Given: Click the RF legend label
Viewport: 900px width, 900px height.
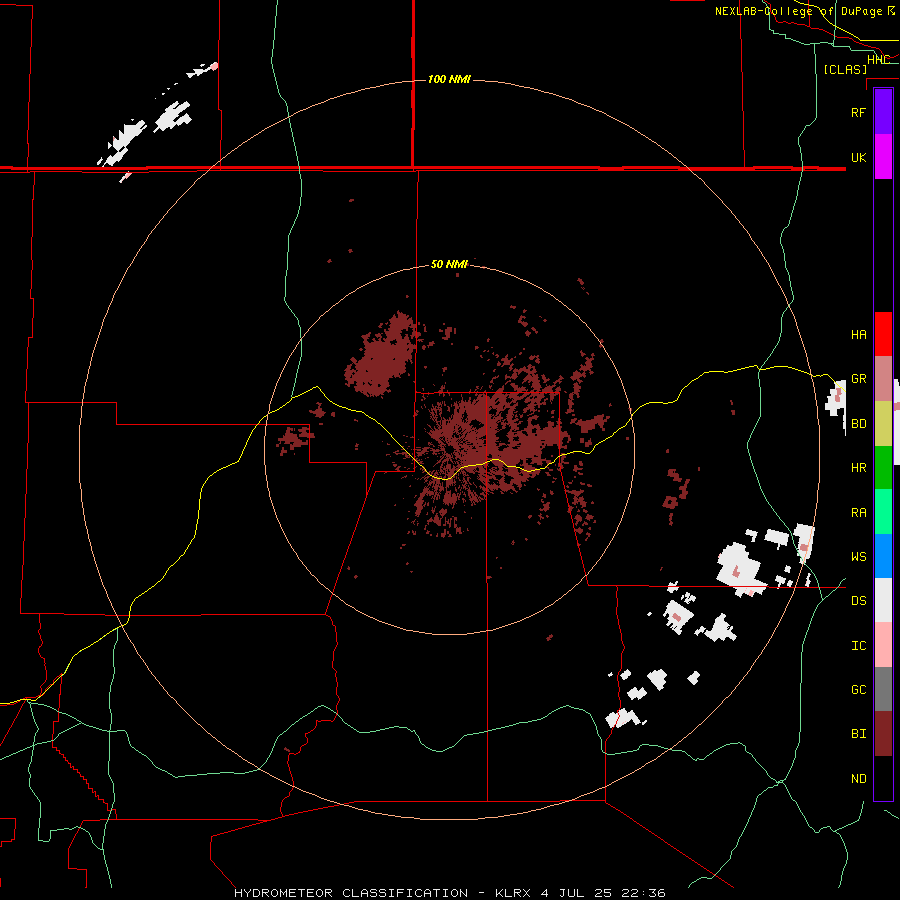Looking at the screenshot, I should click(859, 112).
